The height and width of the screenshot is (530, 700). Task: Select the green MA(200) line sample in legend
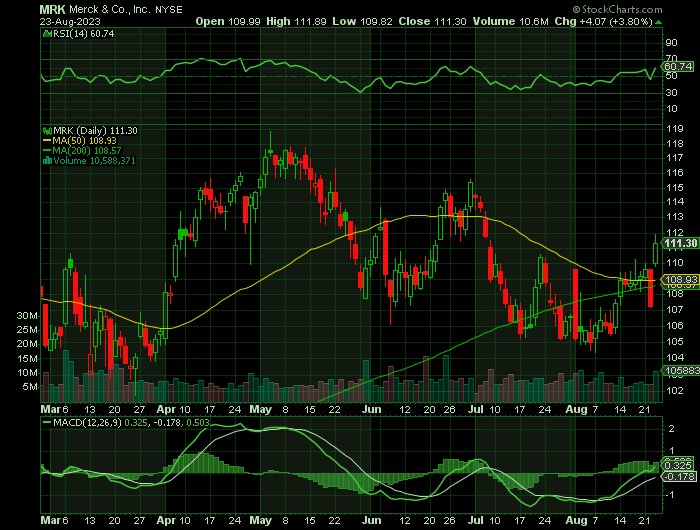(47, 151)
